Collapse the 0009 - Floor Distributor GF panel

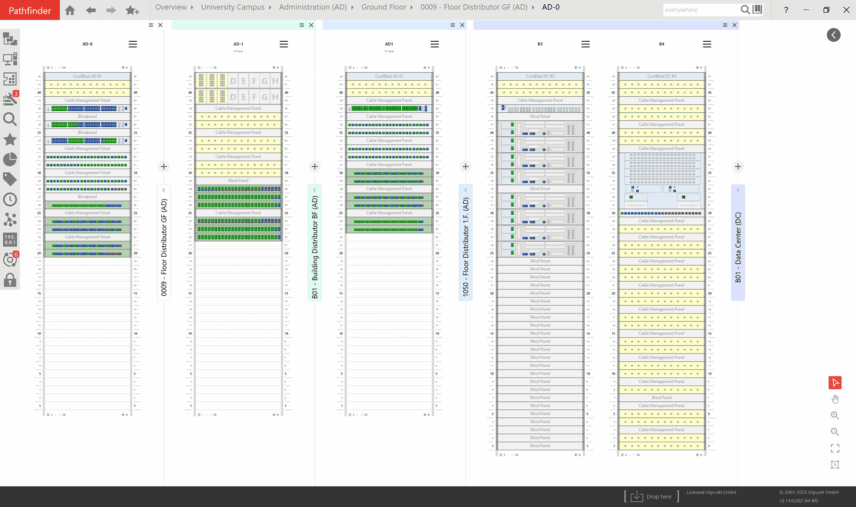(x=164, y=190)
